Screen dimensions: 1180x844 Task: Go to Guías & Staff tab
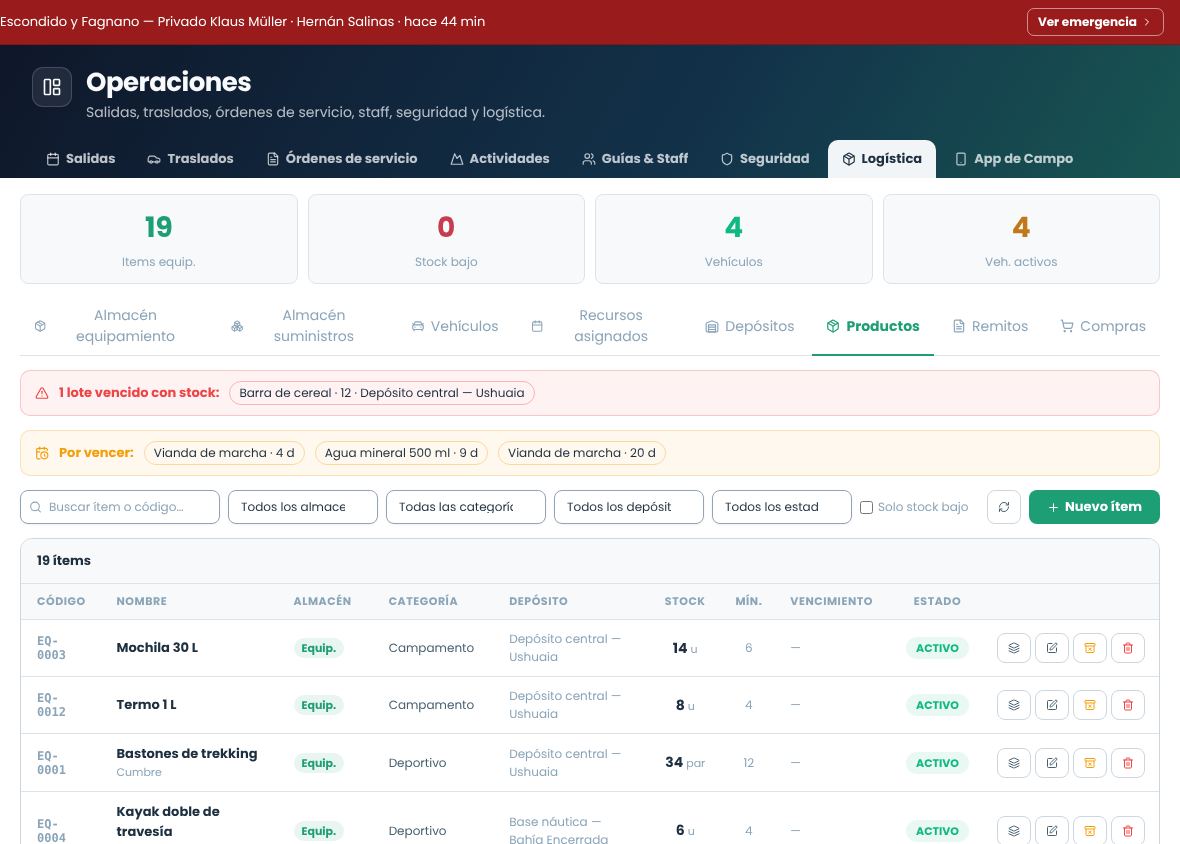coord(635,159)
